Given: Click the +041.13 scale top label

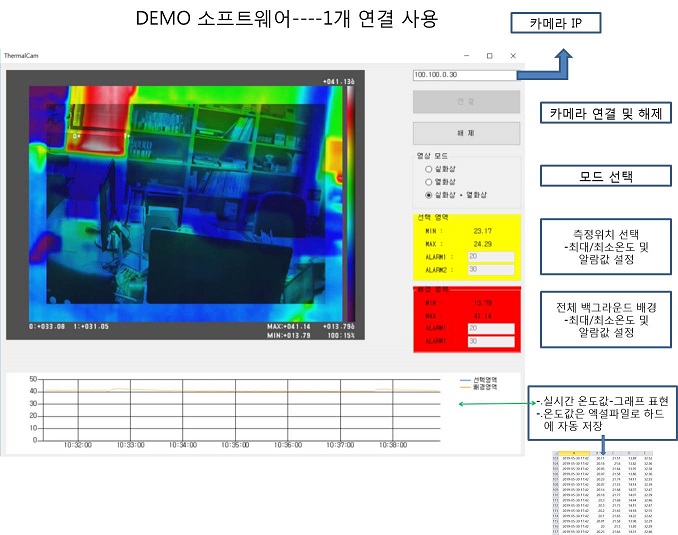Looking at the screenshot, I should click(x=339, y=81).
